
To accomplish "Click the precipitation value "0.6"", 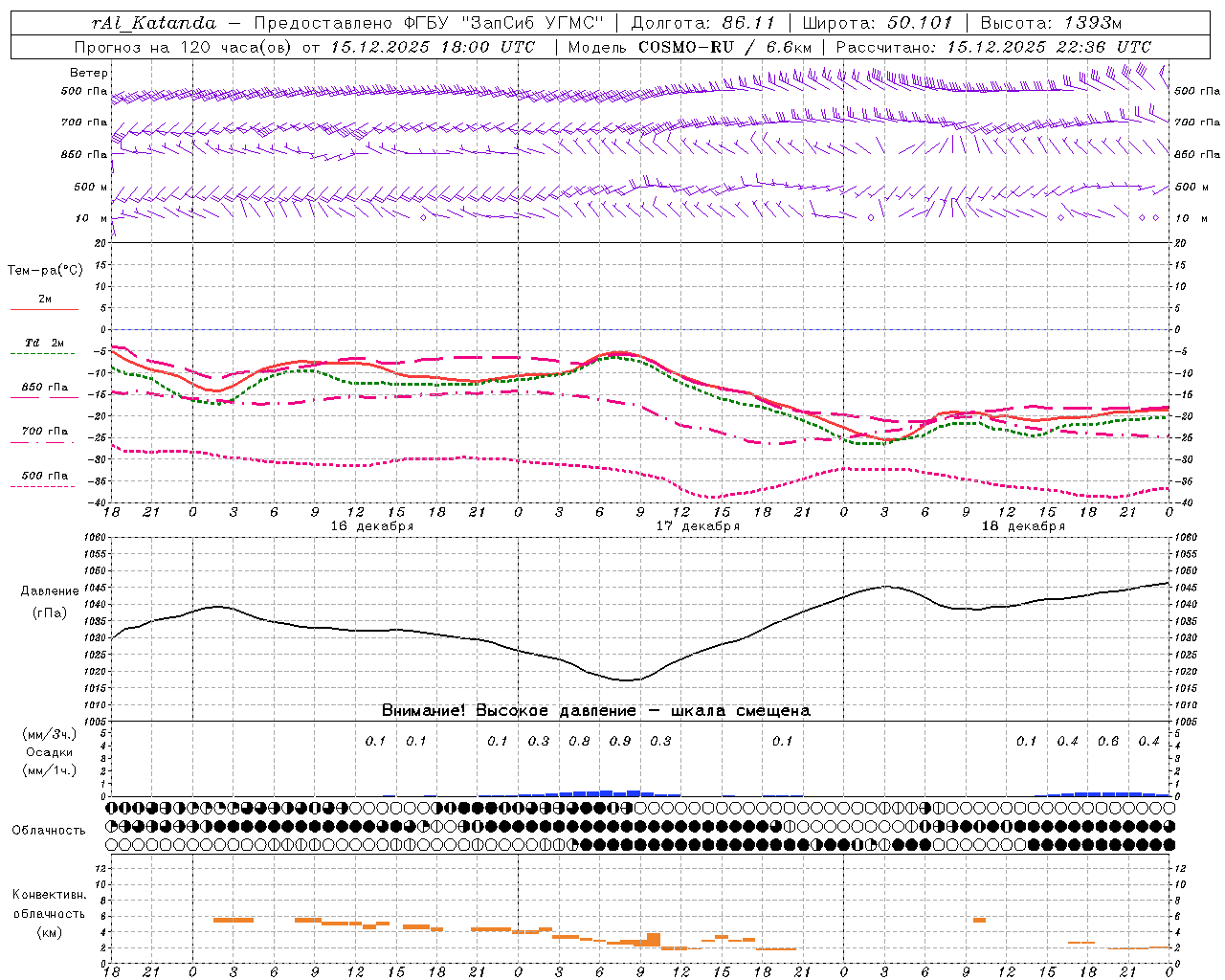I will click(1108, 741).
